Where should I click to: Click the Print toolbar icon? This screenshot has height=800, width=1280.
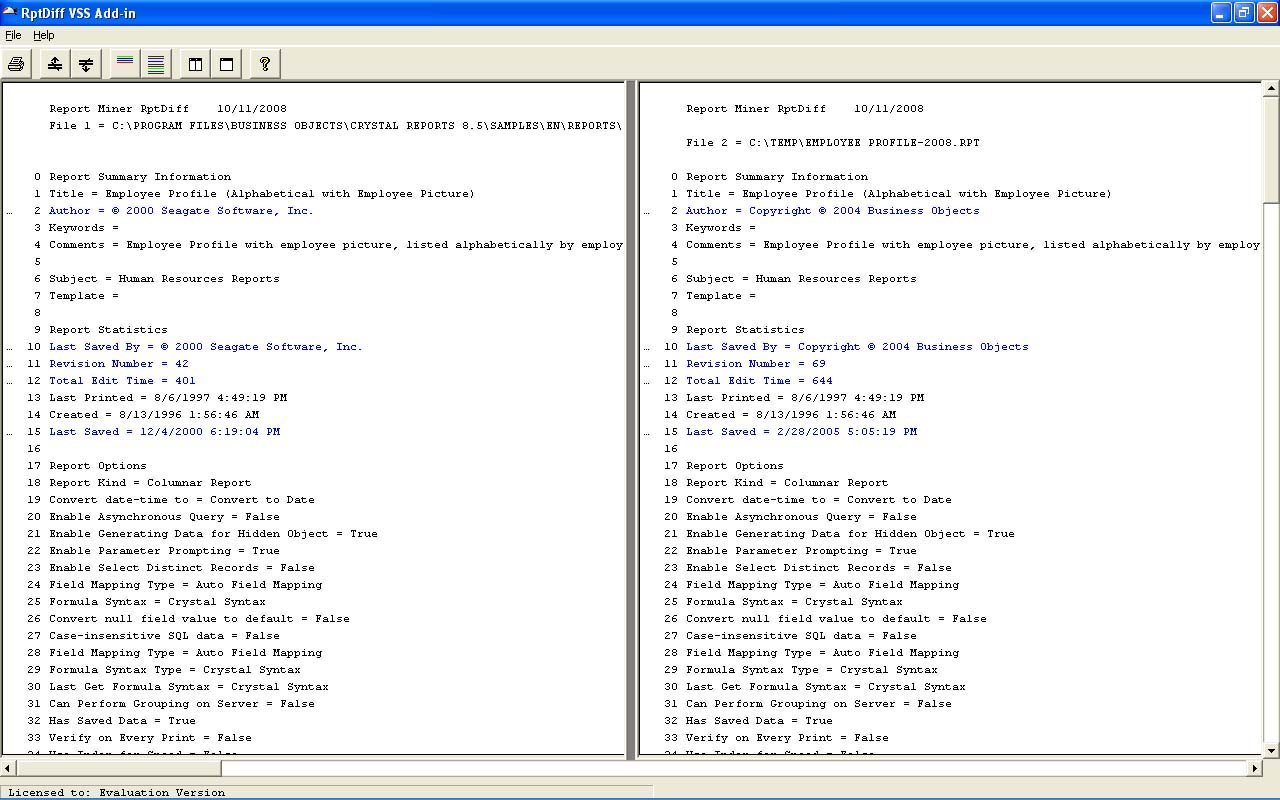coord(16,64)
